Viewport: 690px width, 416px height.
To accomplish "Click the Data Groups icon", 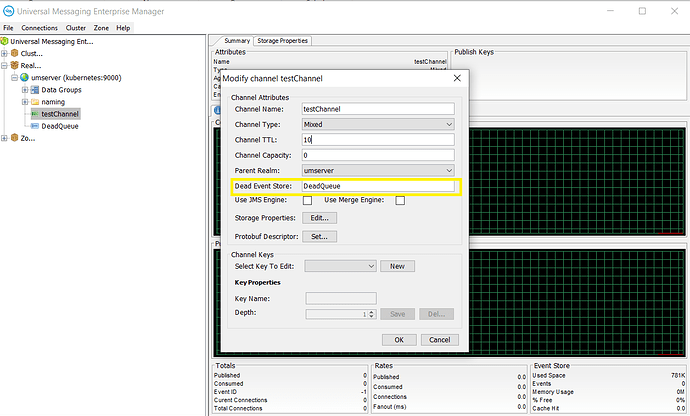I will pyautogui.click(x=35, y=90).
